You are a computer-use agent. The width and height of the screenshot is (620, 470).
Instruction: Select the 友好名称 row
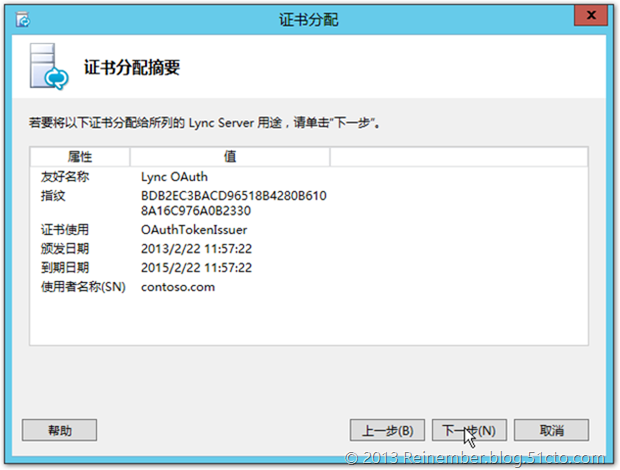[x=64, y=176]
